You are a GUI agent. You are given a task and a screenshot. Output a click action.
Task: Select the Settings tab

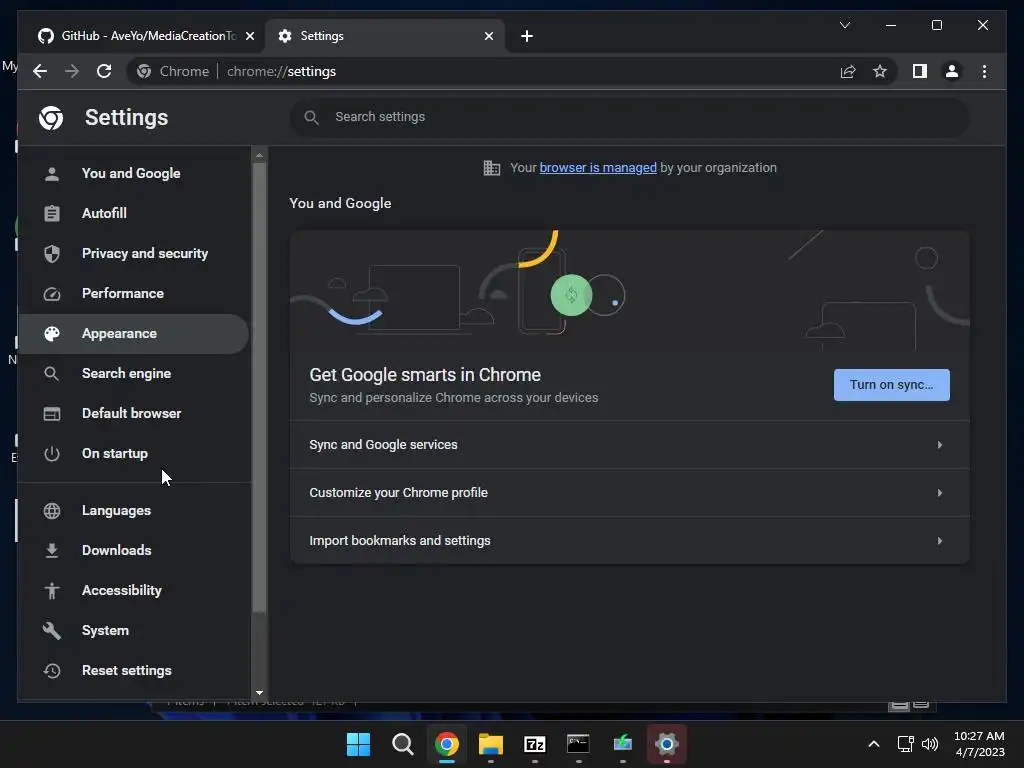(x=384, y=36)
